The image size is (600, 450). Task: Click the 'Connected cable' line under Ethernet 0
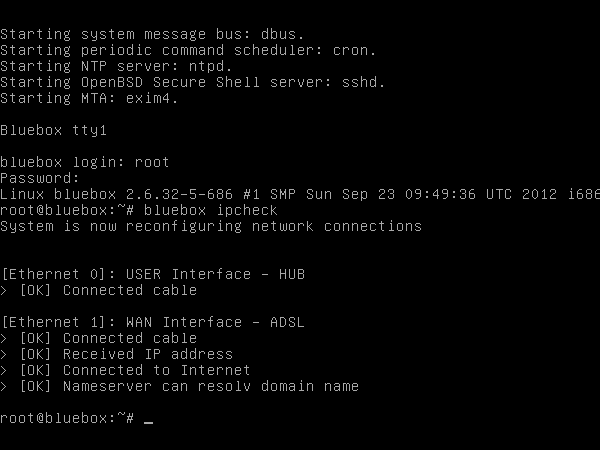(99, 290)
